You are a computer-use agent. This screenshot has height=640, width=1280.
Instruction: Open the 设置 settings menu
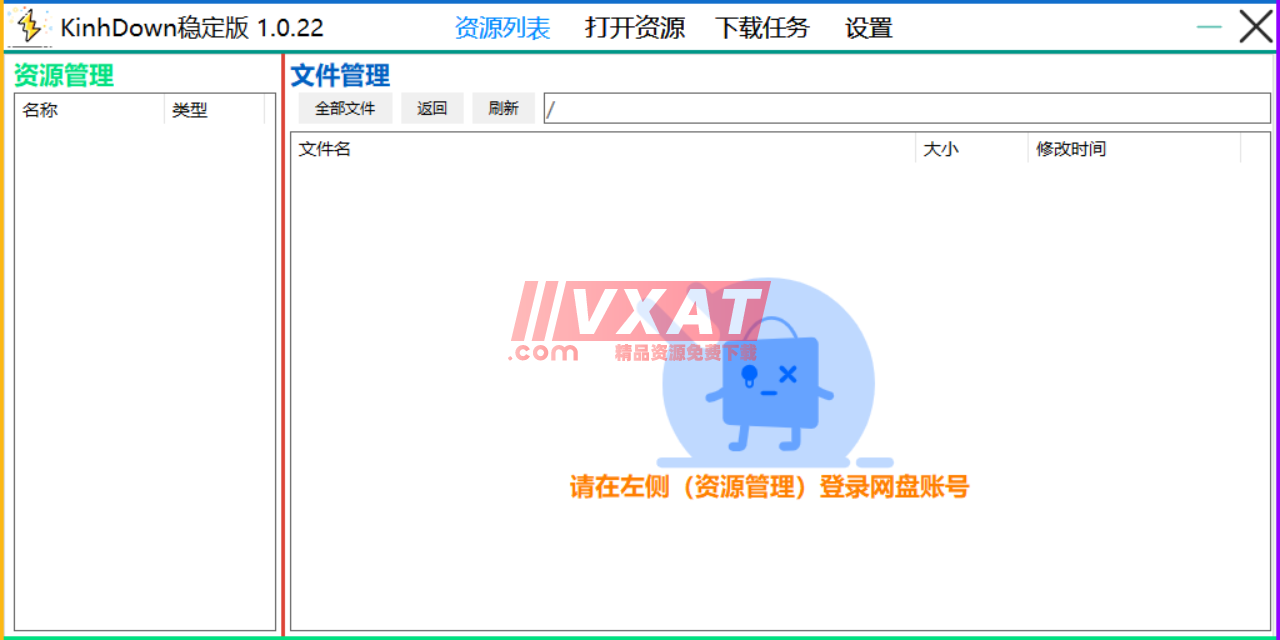[x=866, y=28]
